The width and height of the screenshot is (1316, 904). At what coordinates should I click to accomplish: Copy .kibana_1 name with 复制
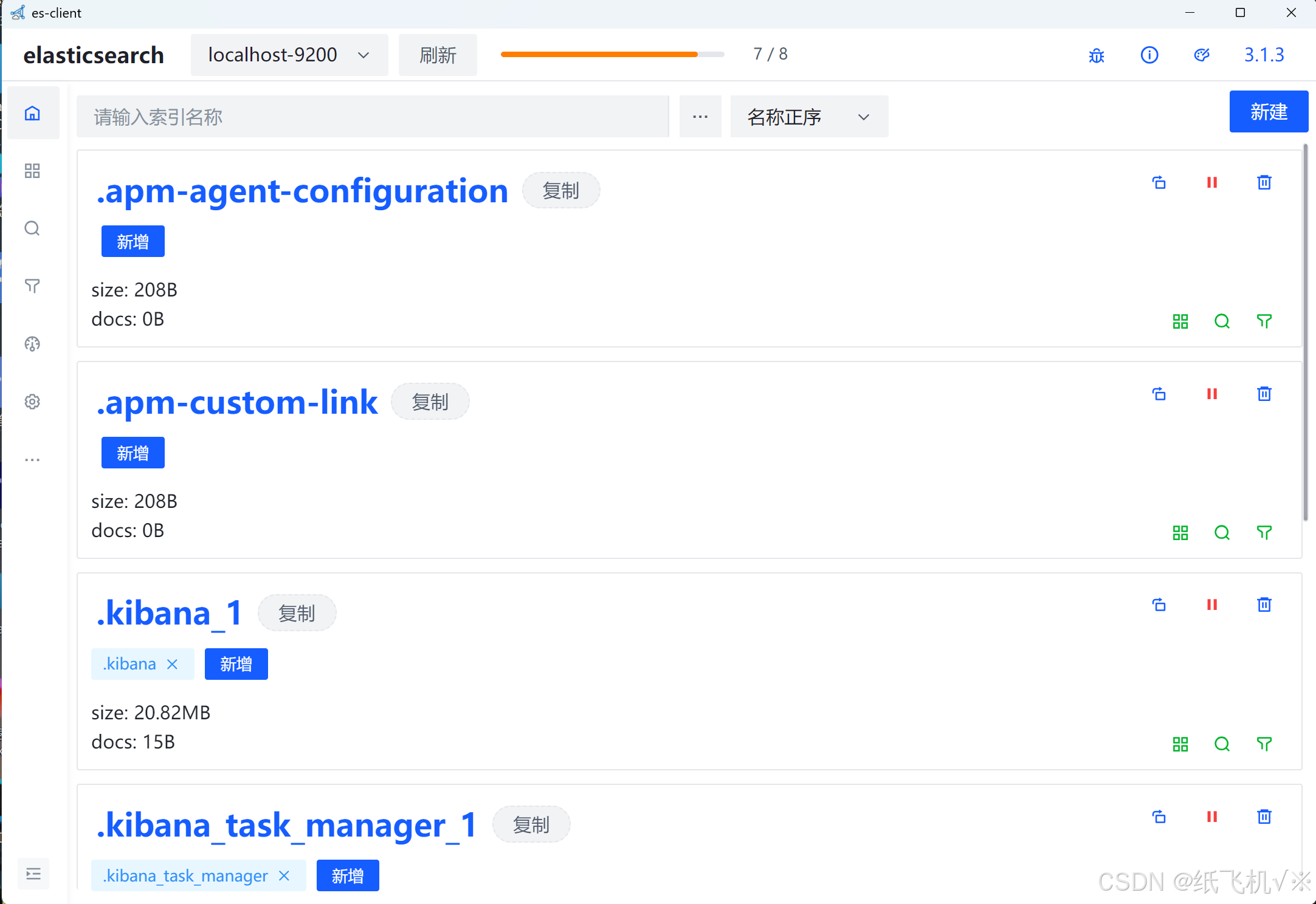tap(297, 614)
